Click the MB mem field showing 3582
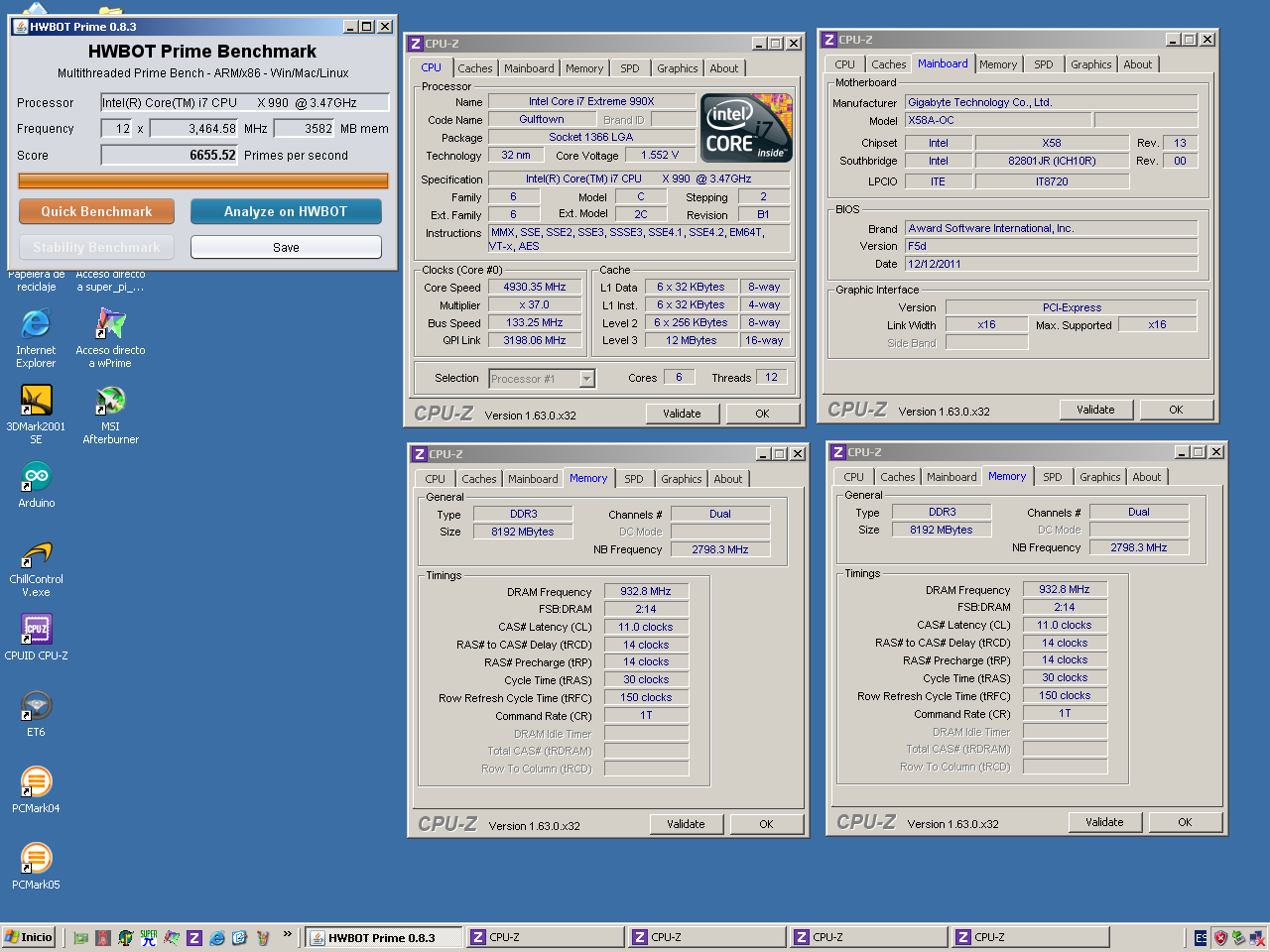 click(x=305, y=128)
